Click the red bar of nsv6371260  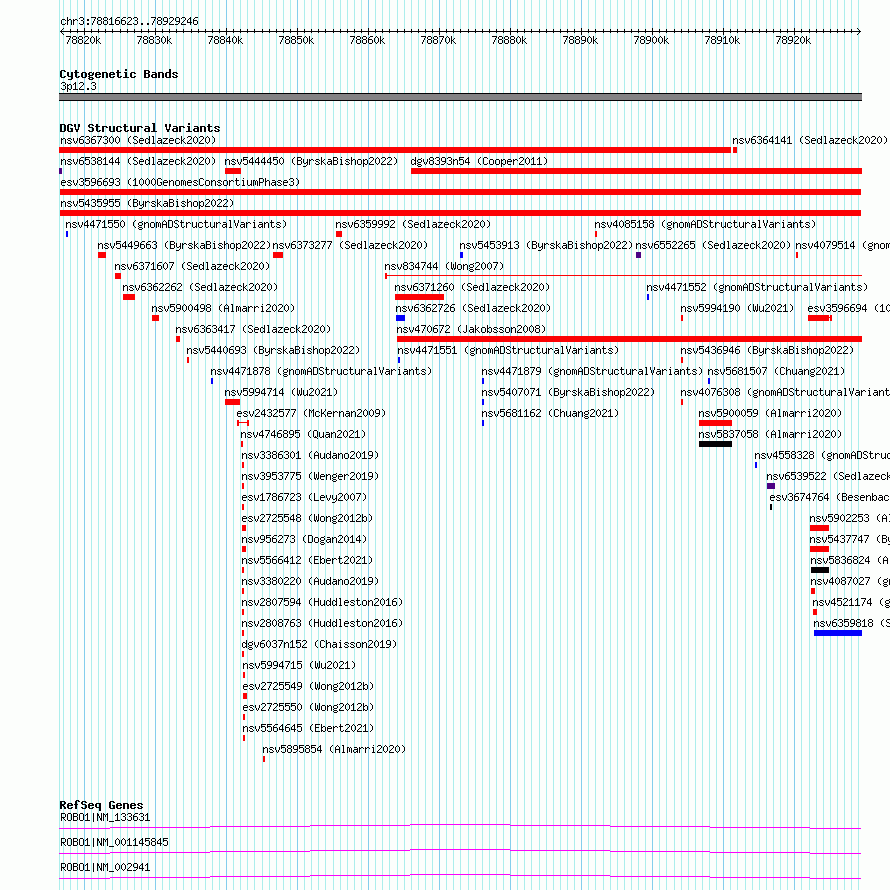pos(419,297)
